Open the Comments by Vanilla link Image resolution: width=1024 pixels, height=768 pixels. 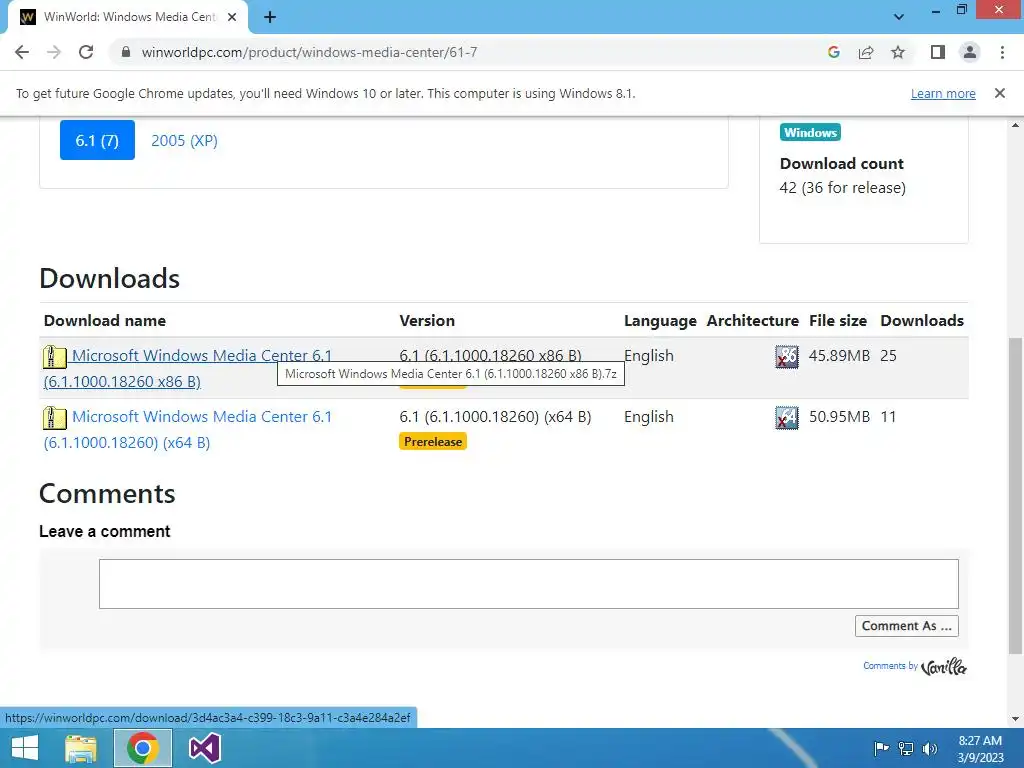click(914, 666)
